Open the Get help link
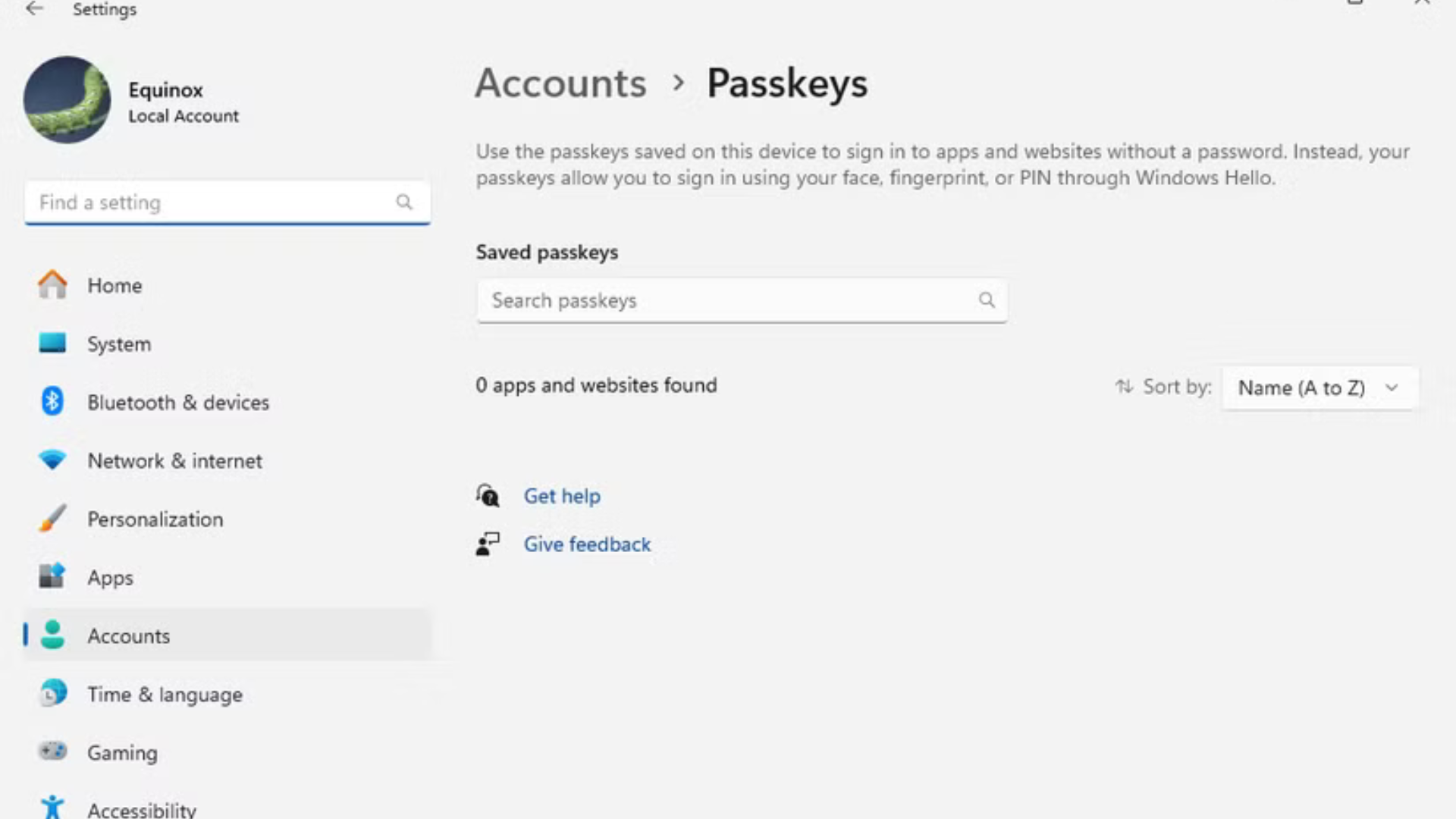Screen dimensions: 1456x819 pos(562,496)
